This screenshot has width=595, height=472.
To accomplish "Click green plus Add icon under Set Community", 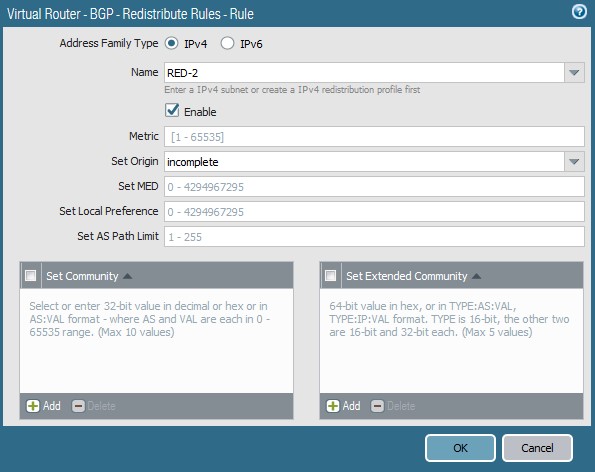I will click(33, 406).
